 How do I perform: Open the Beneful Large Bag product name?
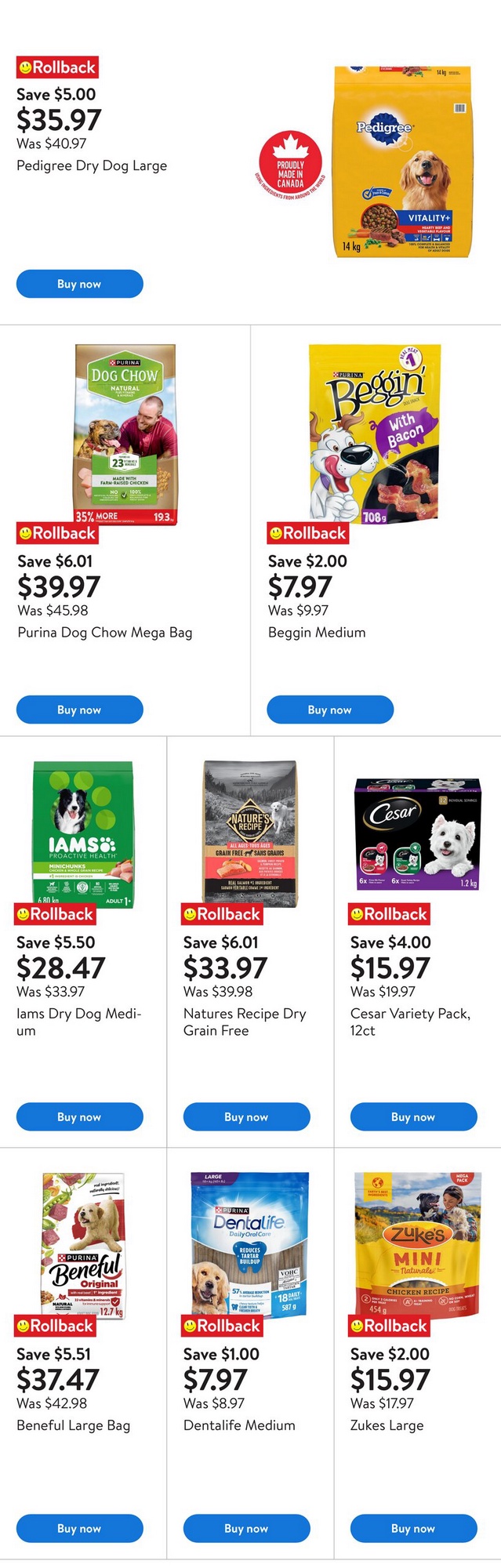pyautogui.click(x=74, y=1425)
